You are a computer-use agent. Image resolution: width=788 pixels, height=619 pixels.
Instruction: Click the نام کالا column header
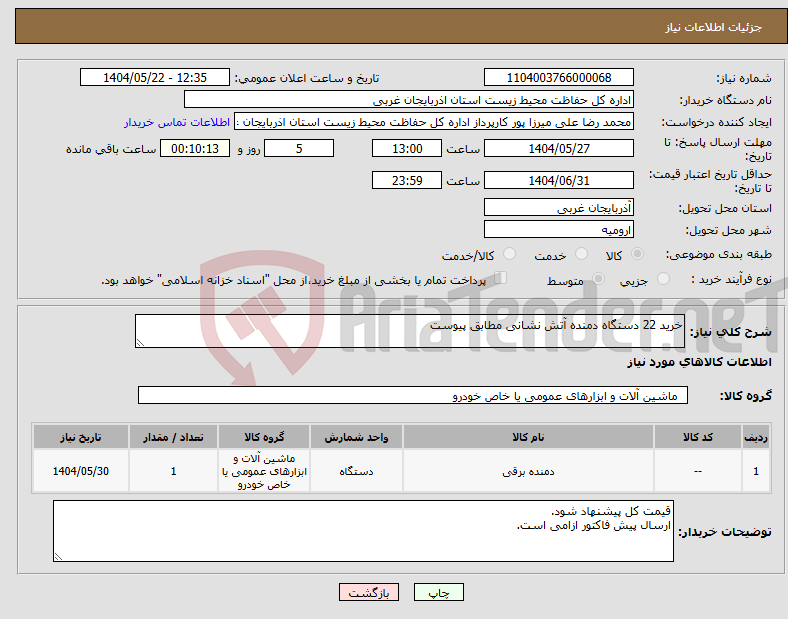tap(528, 437)
